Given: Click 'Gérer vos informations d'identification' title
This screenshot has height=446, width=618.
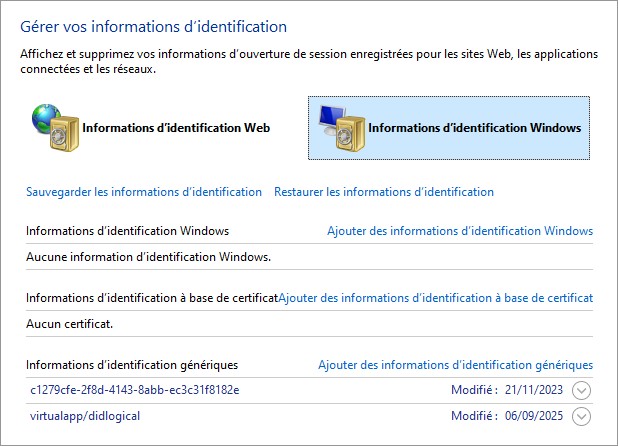Looking at the screenshot, I should coord(154,27).
